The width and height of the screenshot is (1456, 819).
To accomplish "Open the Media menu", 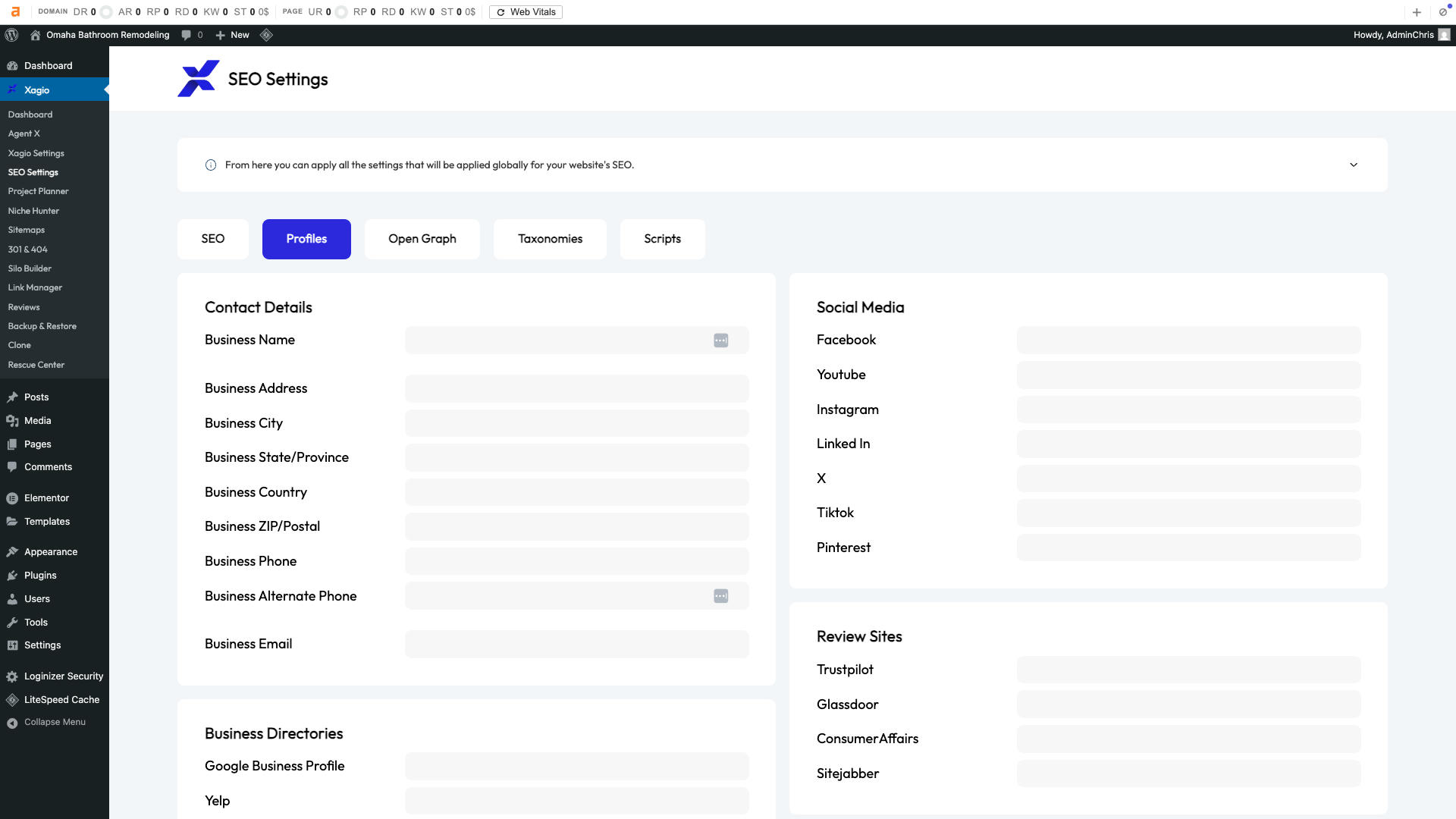I will tap(55, 421).
